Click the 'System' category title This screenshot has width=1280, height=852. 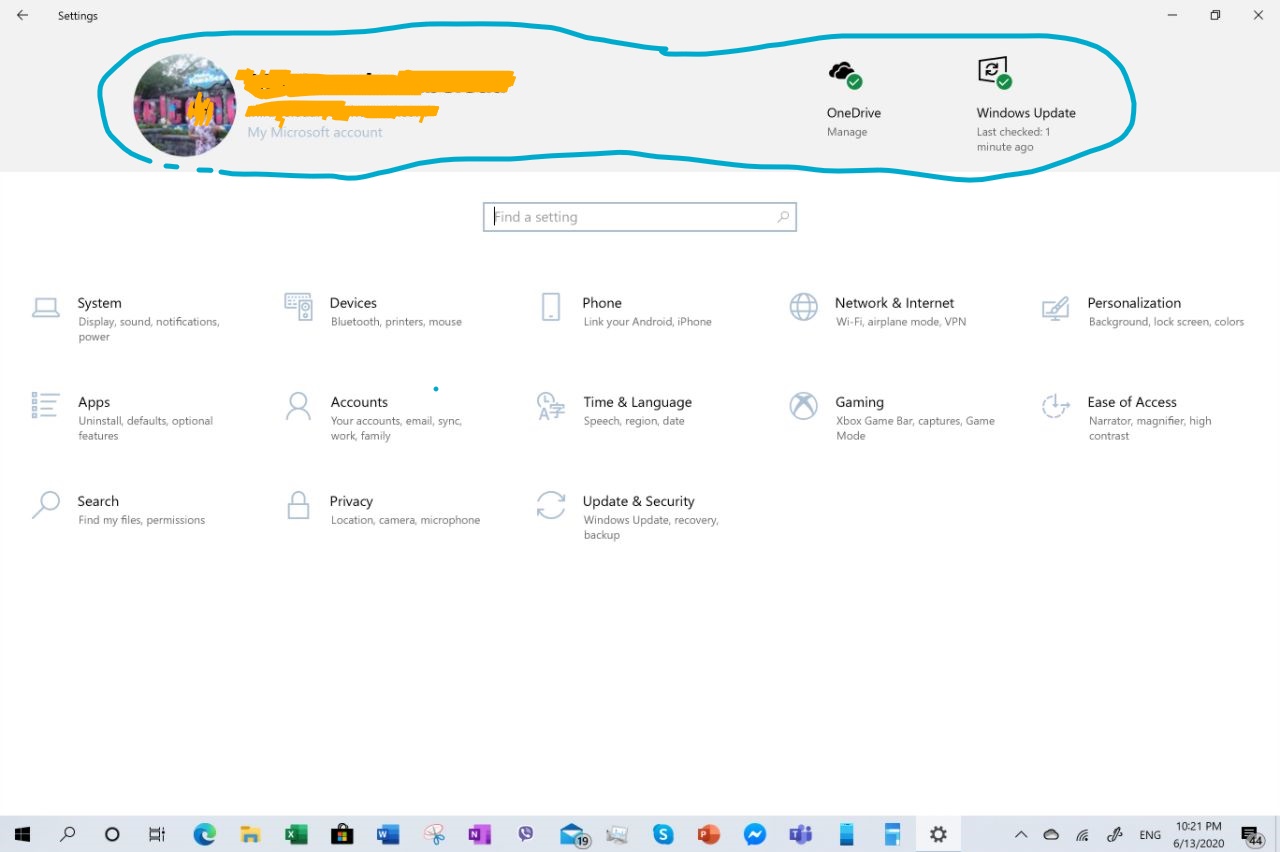pyautogui.click(x=100, y=303)
